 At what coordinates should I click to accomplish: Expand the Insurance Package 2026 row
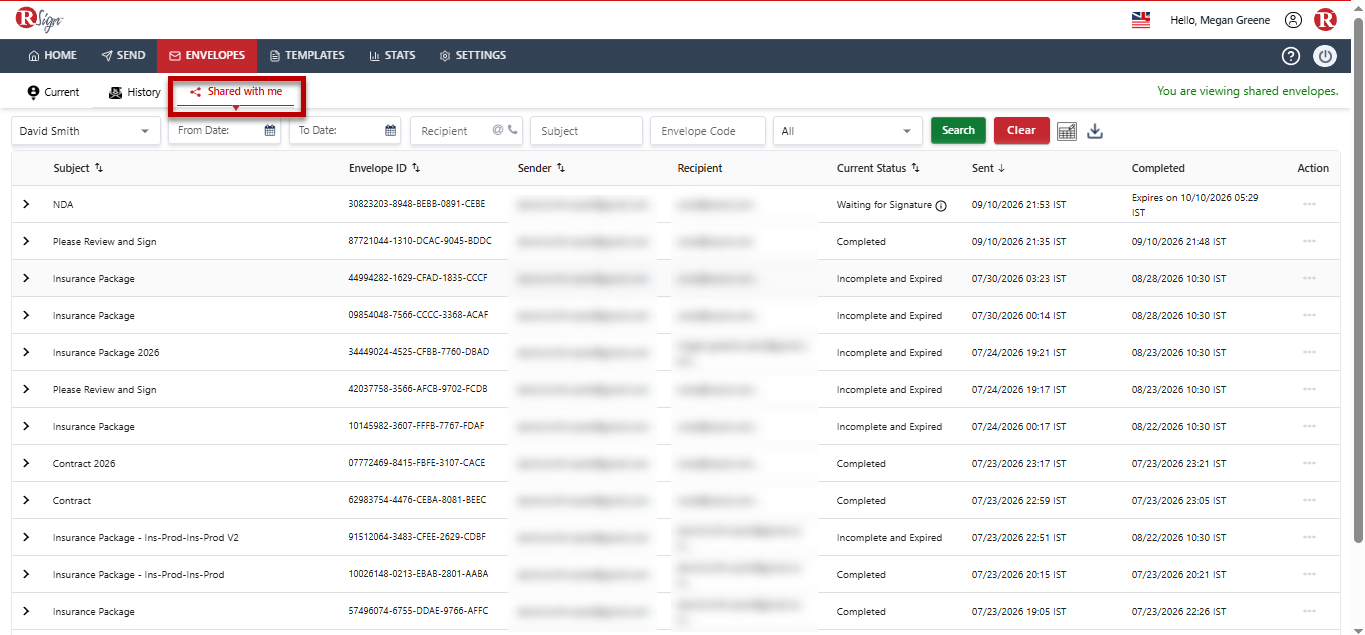[x=26, y=352]
